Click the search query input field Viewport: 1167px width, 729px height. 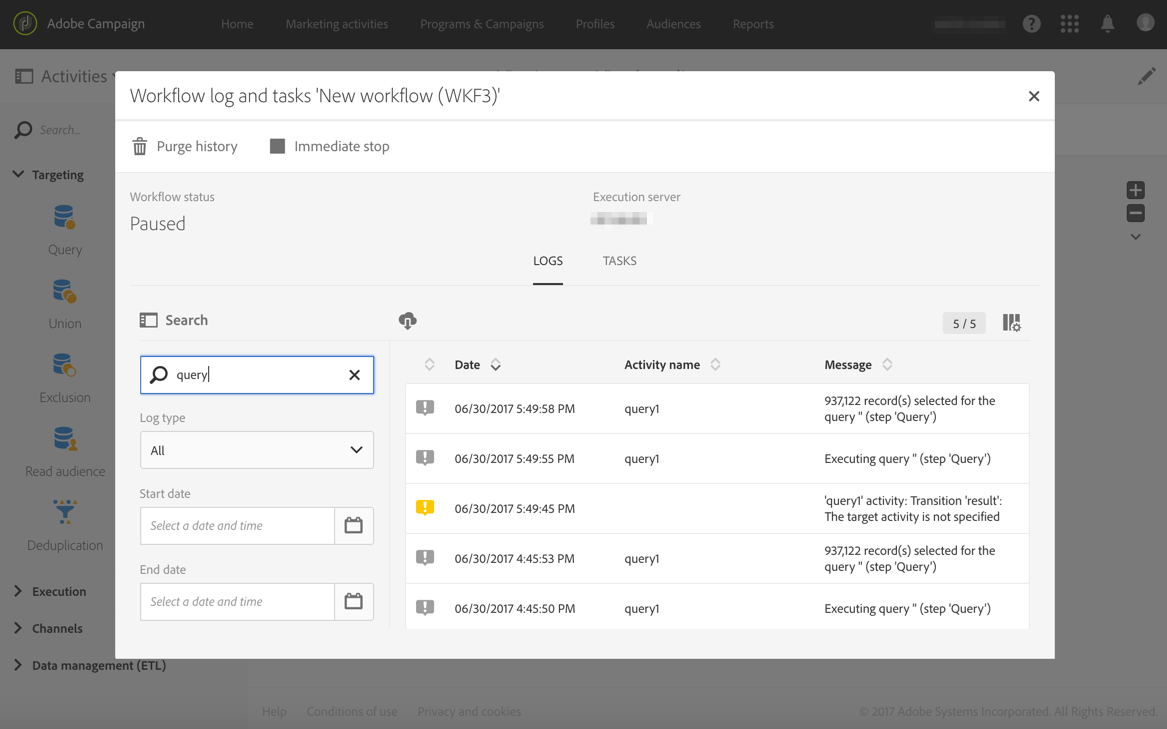(x=255, y=375)
